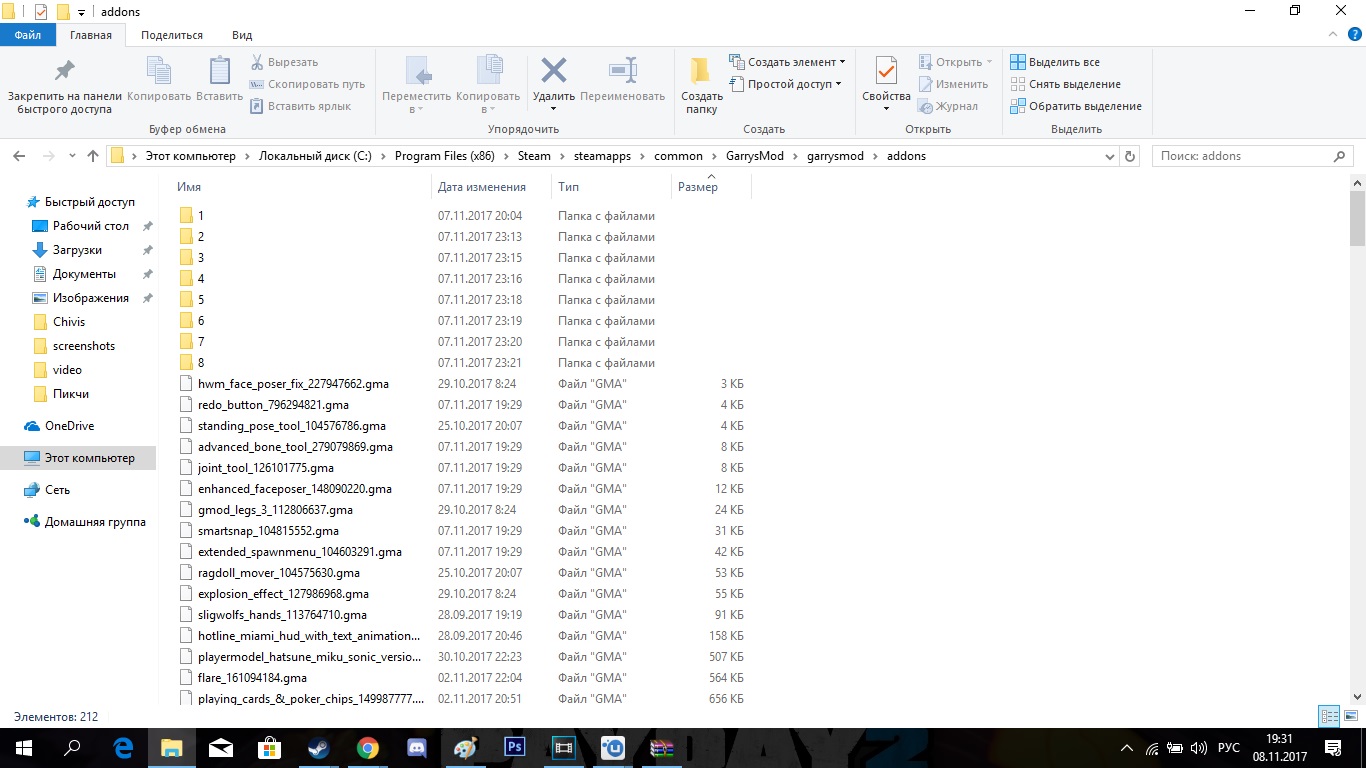
Task: Click the Pin to Quick access icon
Action: pyautogui.click(x=64, y=71)
